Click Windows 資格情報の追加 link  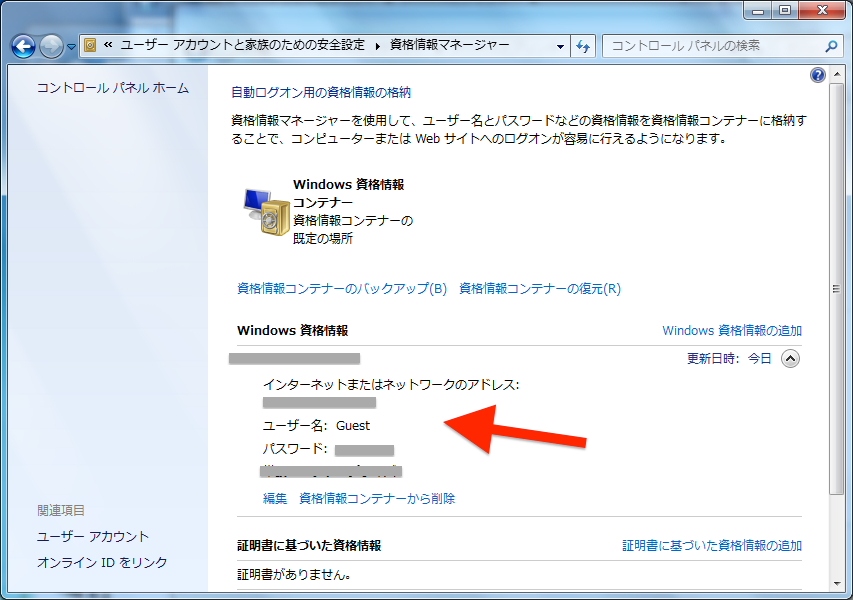pos(732,330)
